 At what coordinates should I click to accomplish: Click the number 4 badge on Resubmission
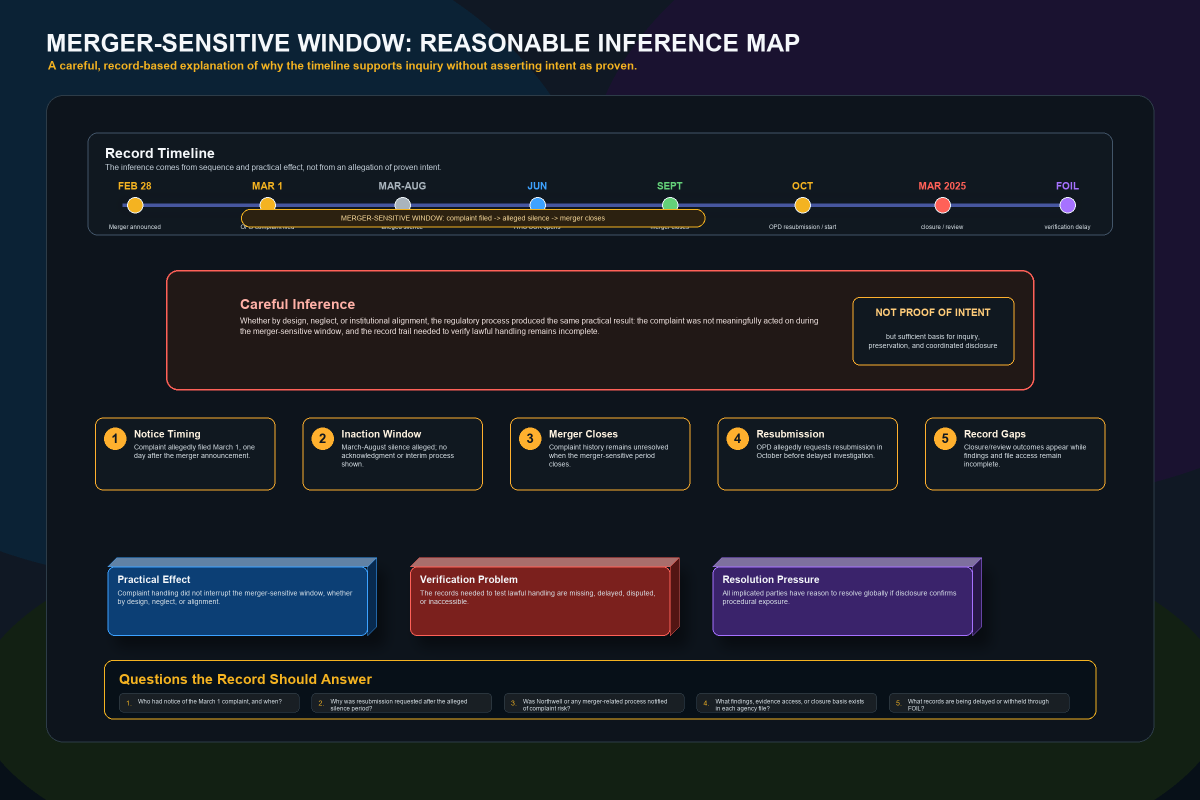(737, 439)
